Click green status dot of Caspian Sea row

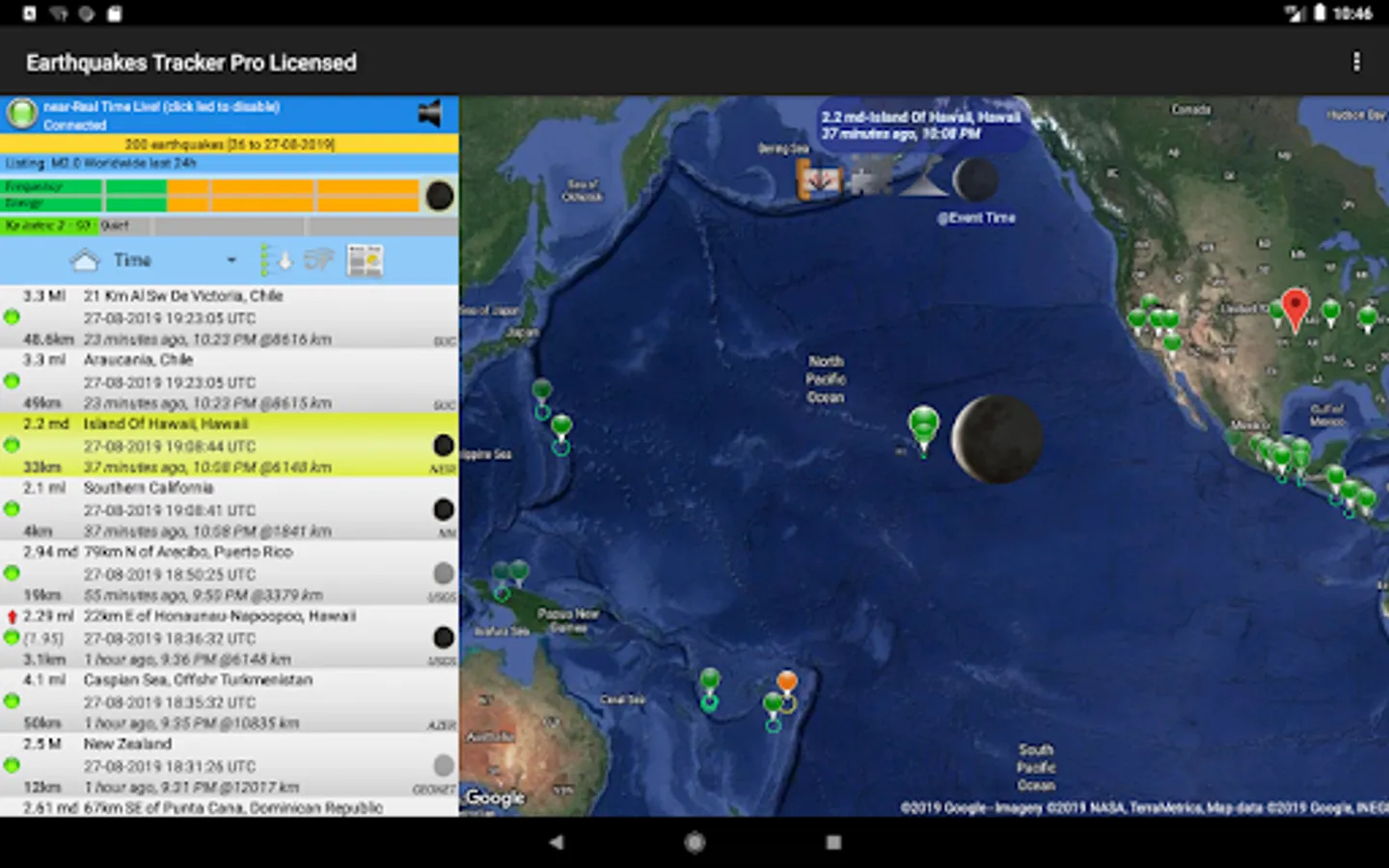tap(12, 701)
